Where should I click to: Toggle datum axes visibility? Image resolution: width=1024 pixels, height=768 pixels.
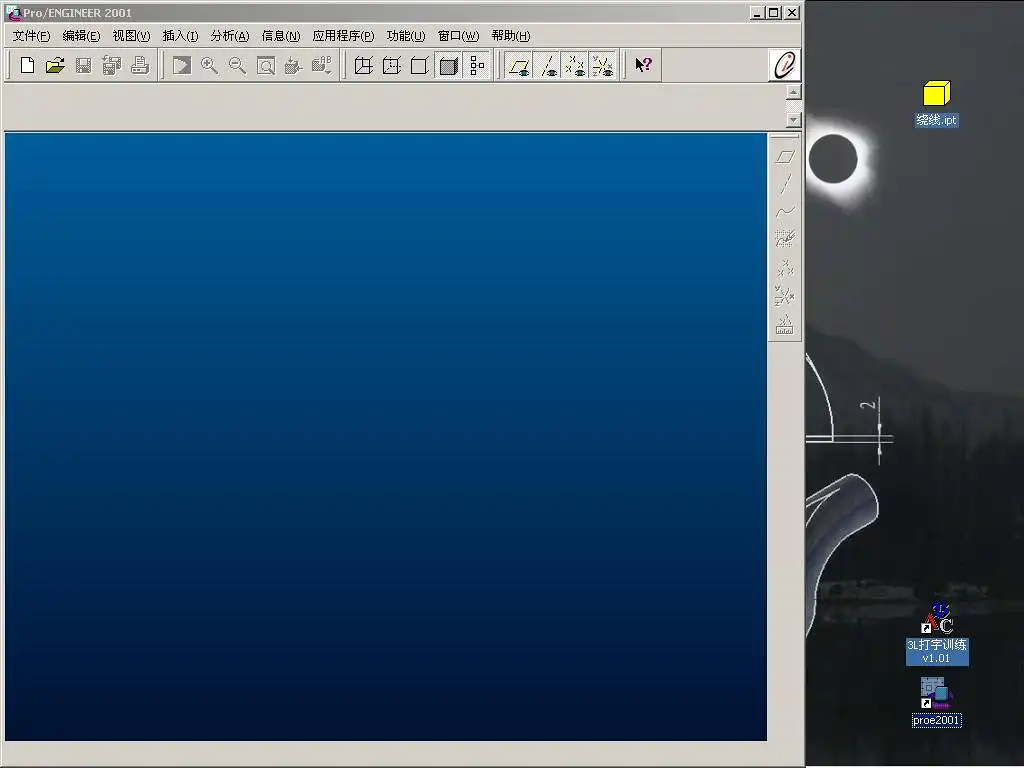click(x=547, y=66)
